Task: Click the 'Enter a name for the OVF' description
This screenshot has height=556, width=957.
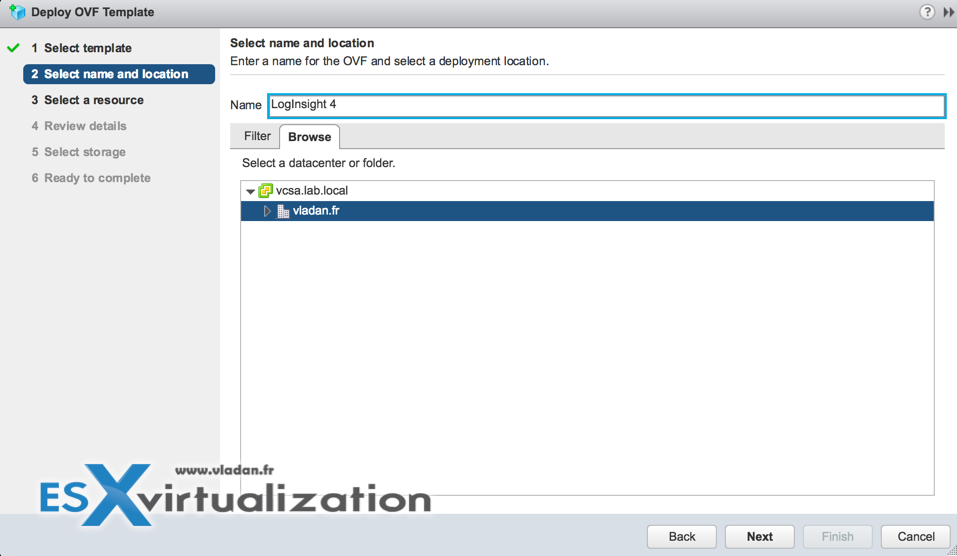Action: (x=389, y=61)
